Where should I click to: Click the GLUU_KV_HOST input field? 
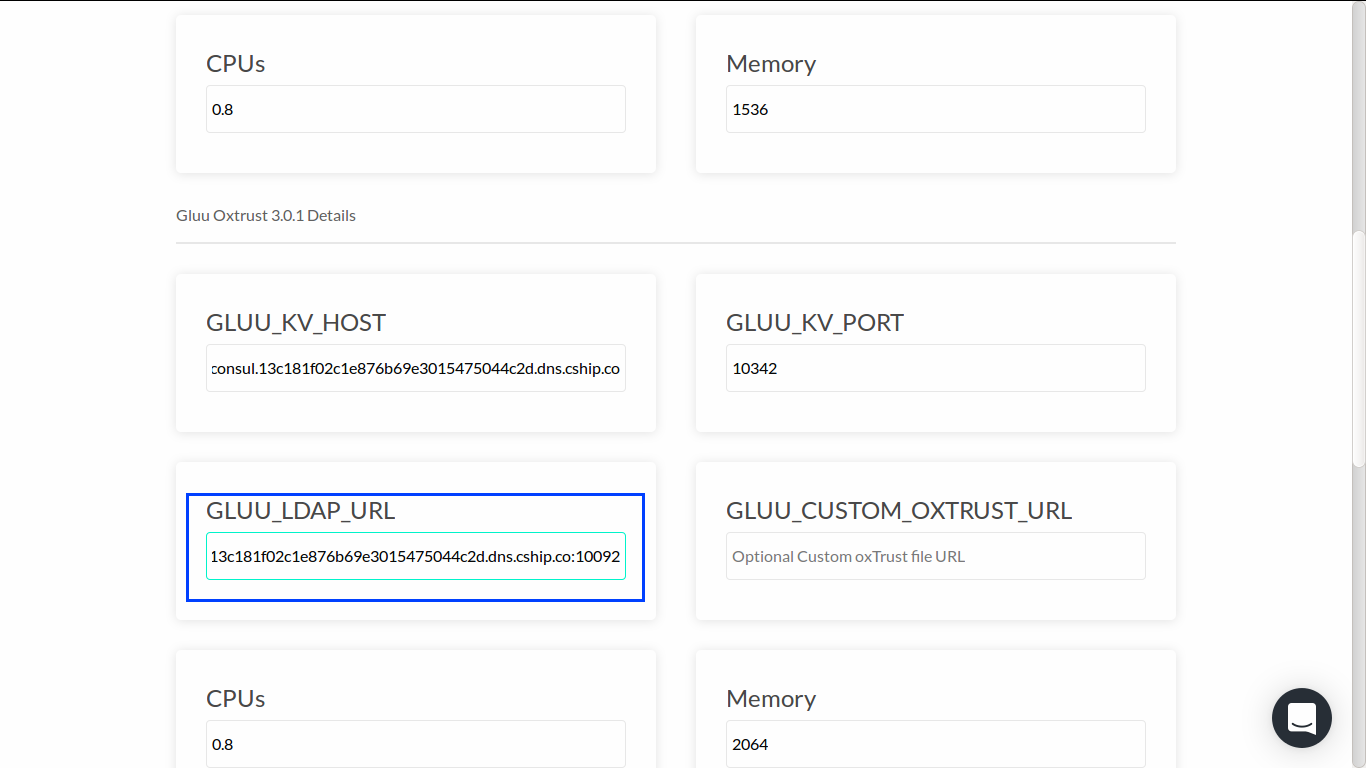(x=415, y=368)
